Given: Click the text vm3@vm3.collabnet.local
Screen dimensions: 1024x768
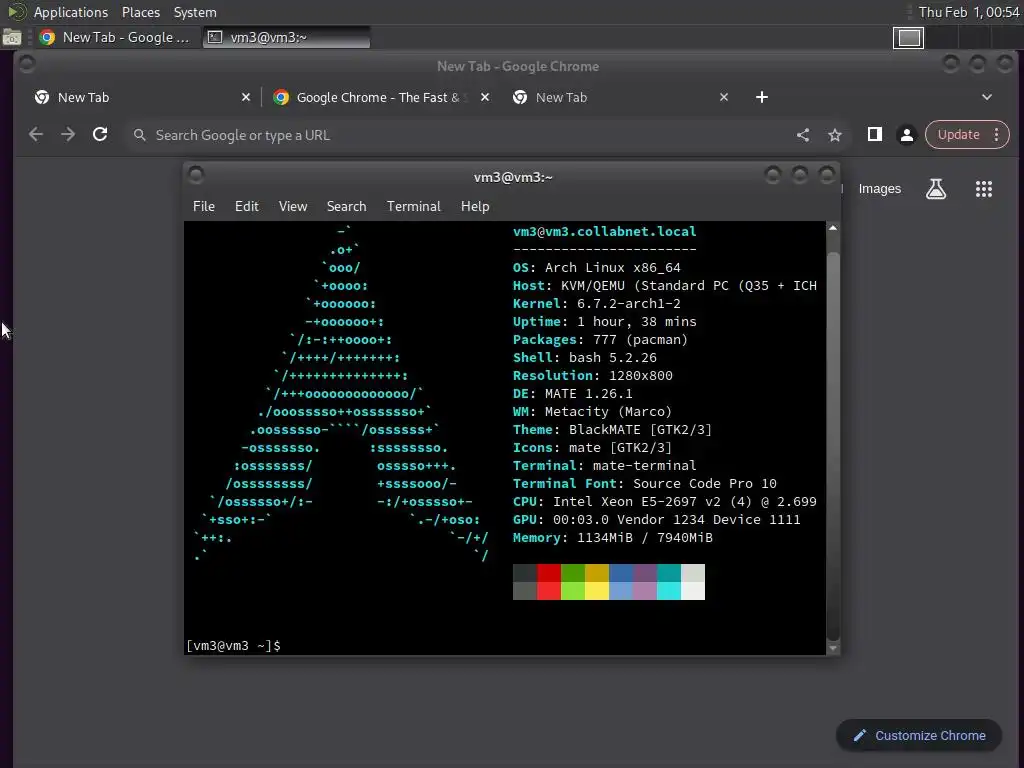Looking at the screenshot, I should (x=605, y=232).
